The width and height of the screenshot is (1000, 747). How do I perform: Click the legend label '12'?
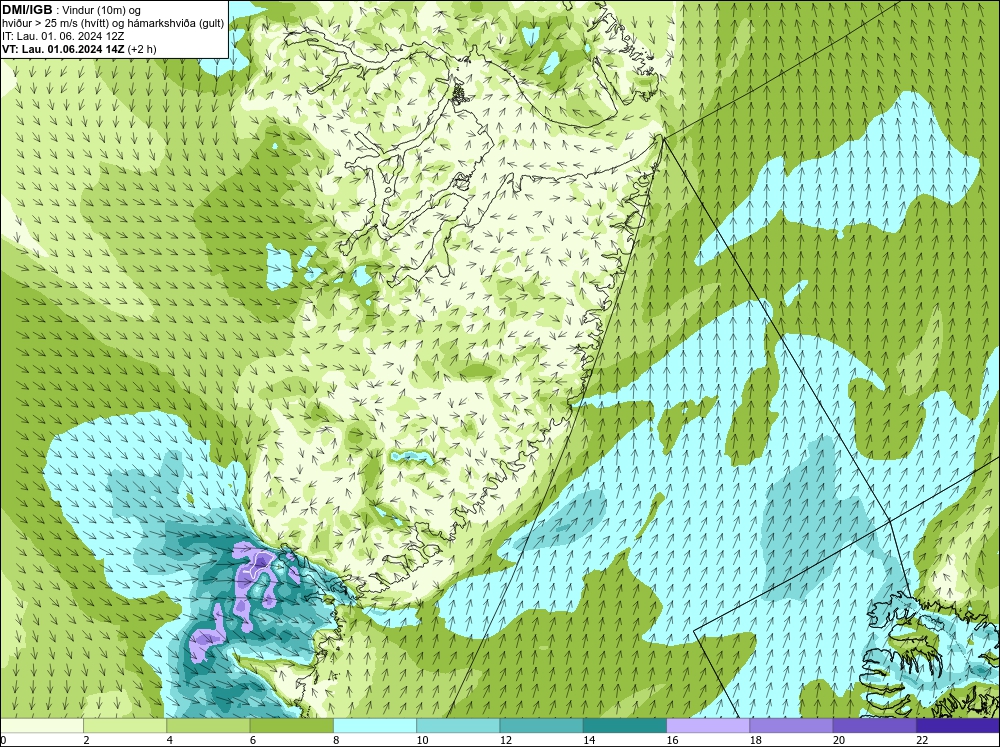pos(506,740)
